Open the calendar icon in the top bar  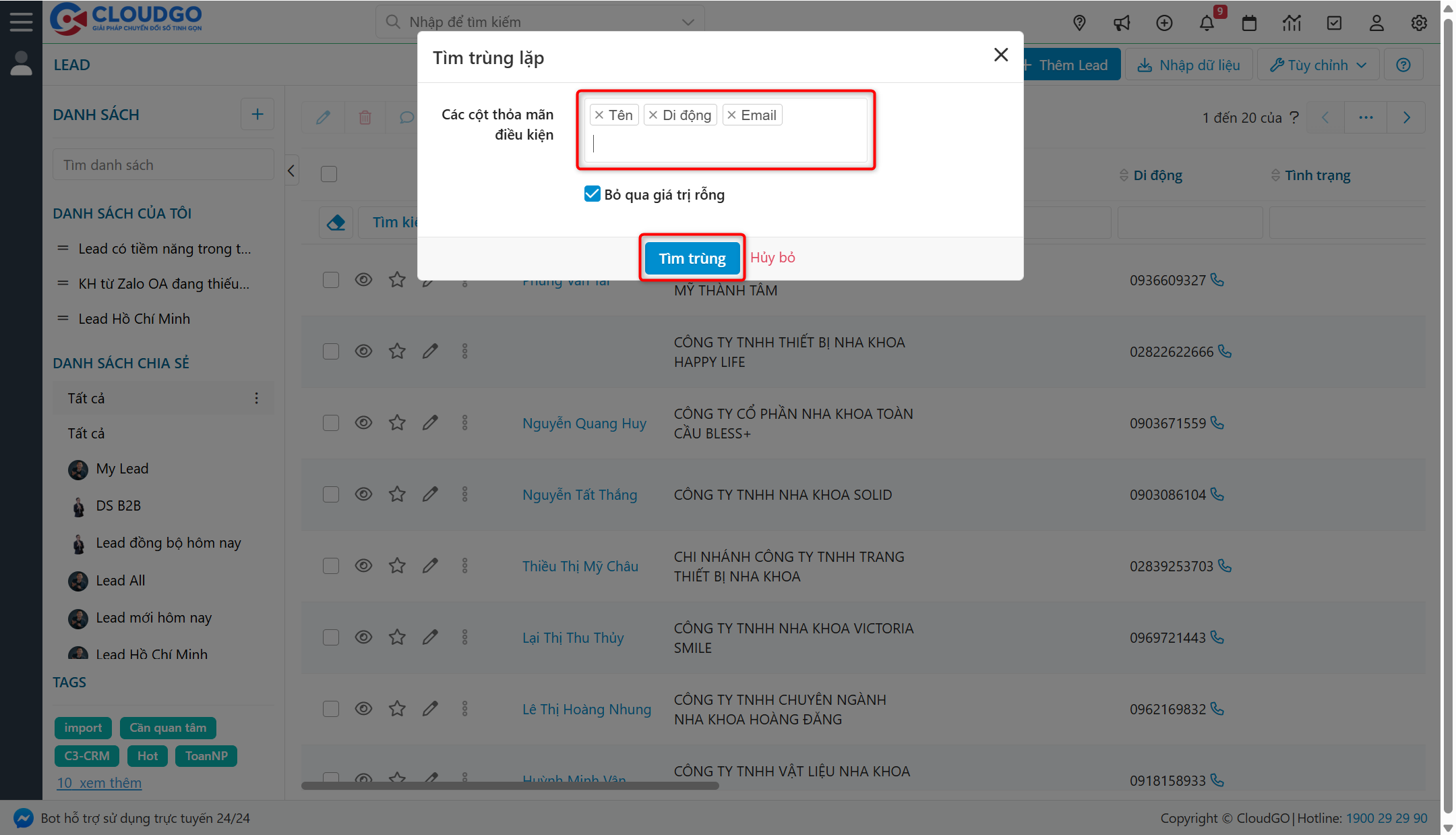pyautogui.click(x=1249, y=22)
